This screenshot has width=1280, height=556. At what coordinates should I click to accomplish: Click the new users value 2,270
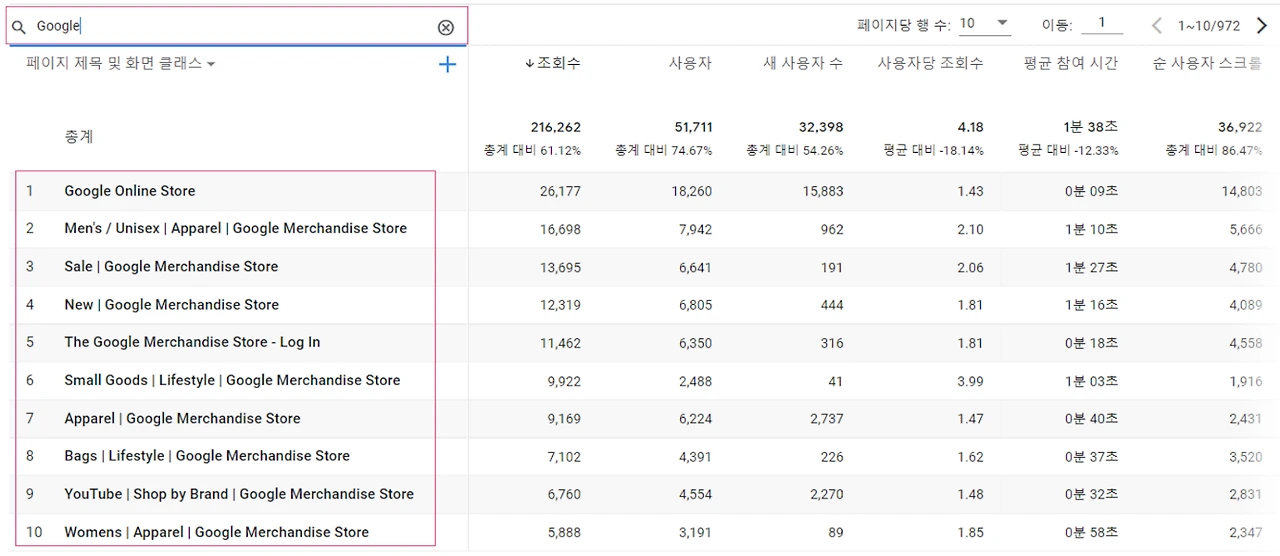pos(826,495)
